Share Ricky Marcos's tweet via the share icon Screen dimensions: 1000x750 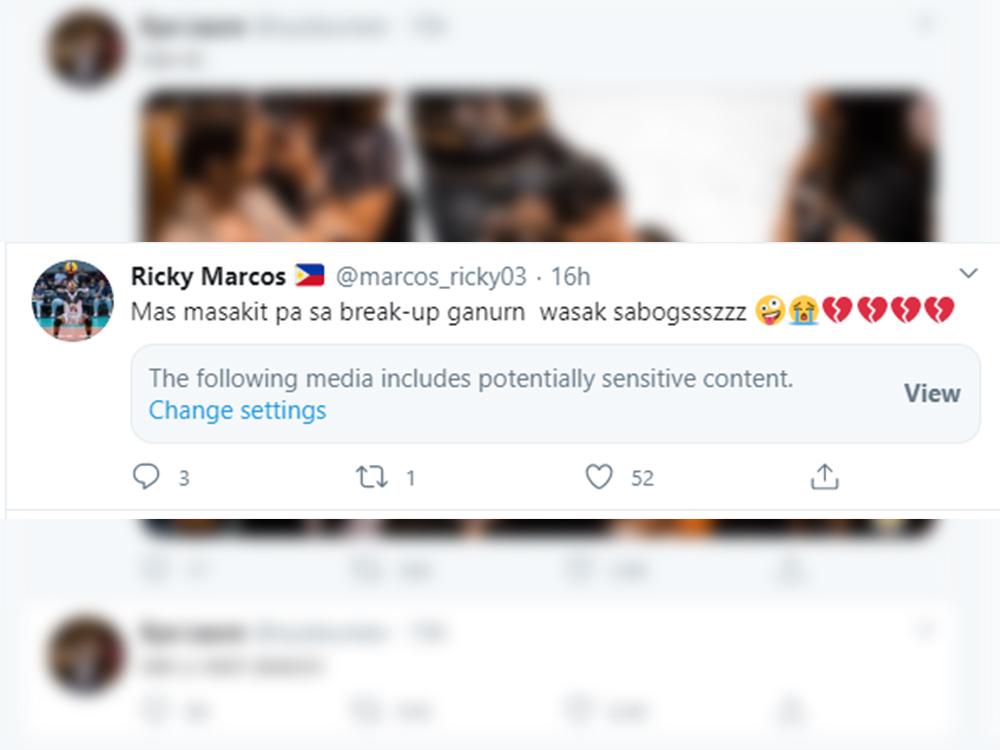click(824, 478)
